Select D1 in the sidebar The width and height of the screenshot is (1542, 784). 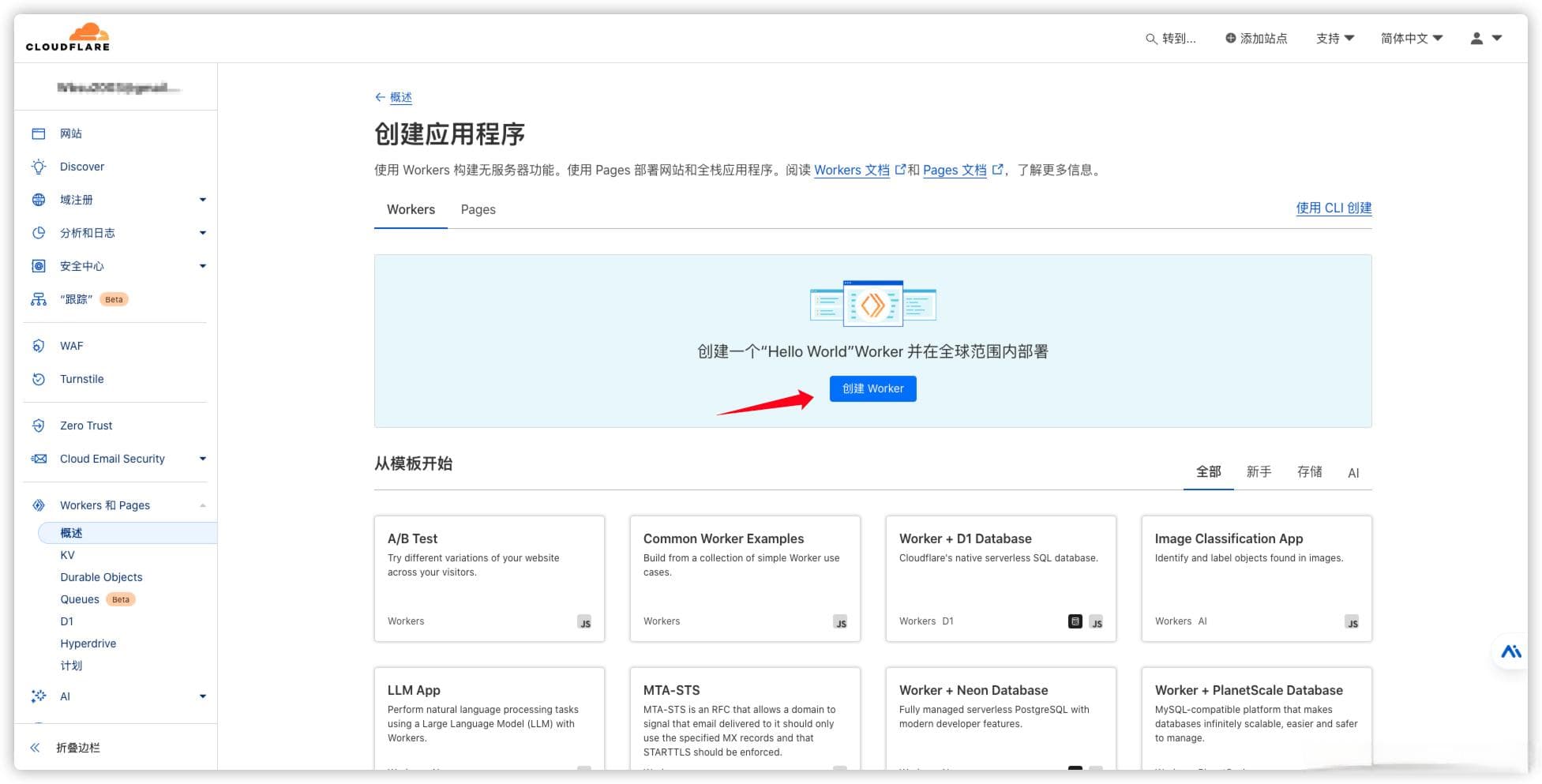click(x=67, y=621)
